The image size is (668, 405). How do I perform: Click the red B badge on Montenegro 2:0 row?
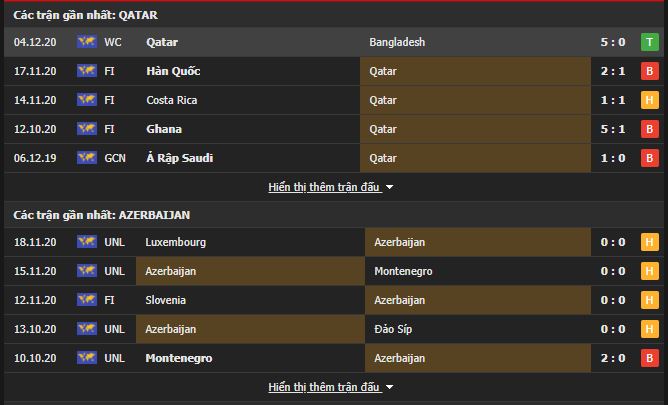point(650,358)
